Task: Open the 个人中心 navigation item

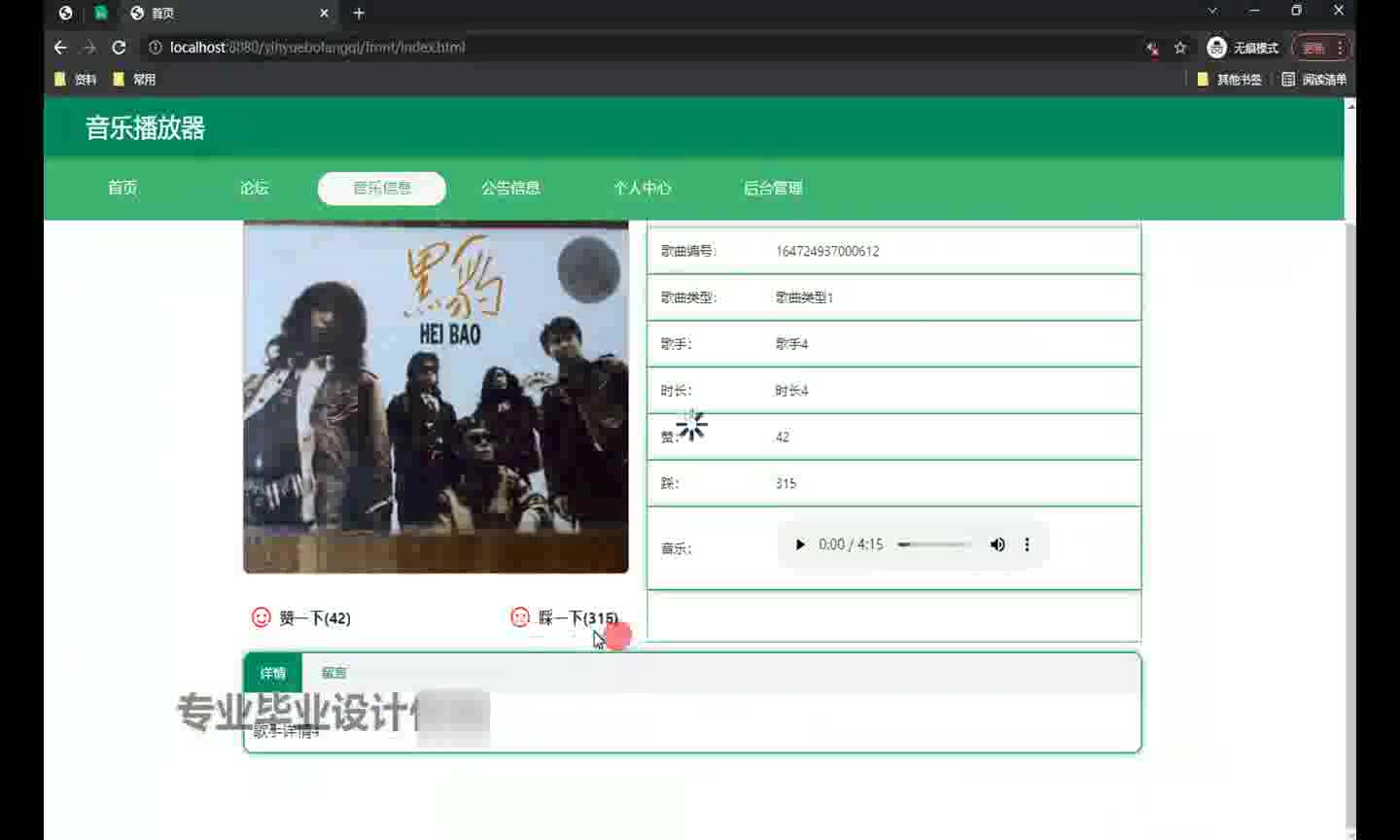Action: 642,188
